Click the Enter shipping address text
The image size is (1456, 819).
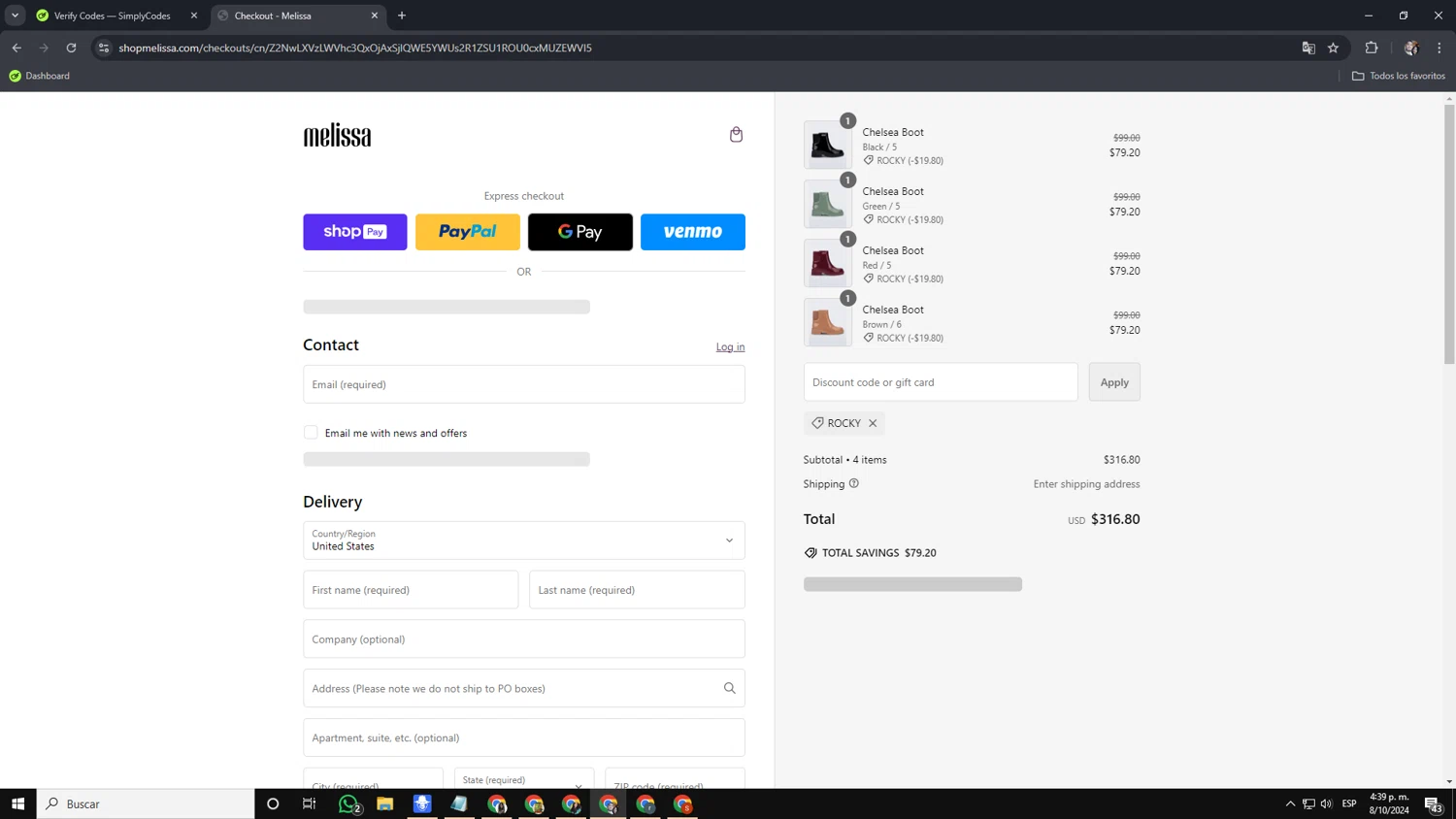point(1087,484)
